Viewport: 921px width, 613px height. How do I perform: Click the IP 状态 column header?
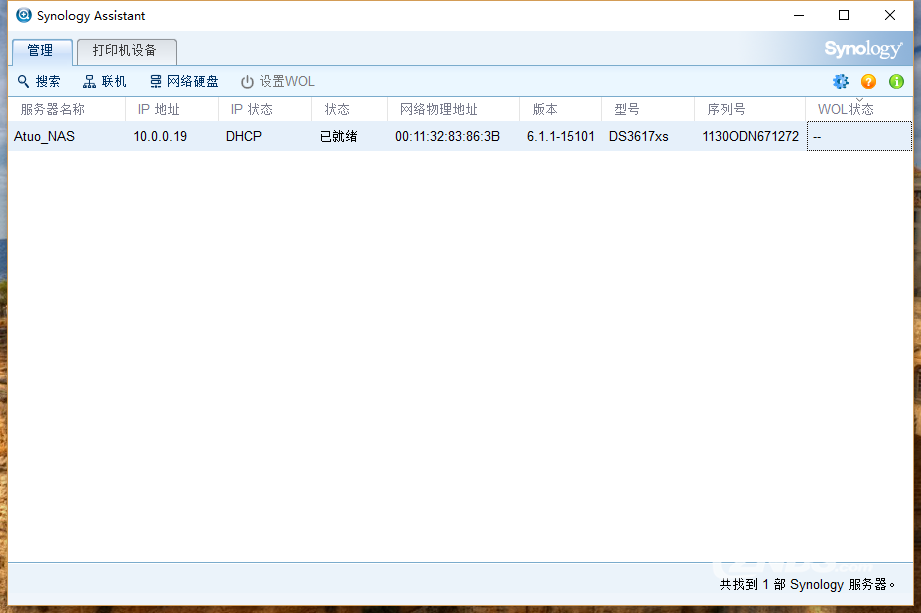click(251, 110)
